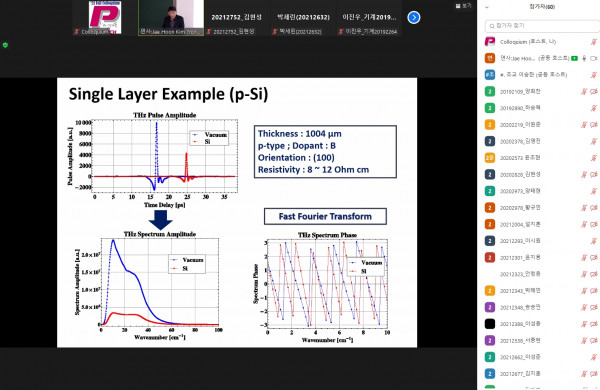This screenshot has width=600, height=390.
Task: Toggle video for 20212677 participant
Action: 594,374
